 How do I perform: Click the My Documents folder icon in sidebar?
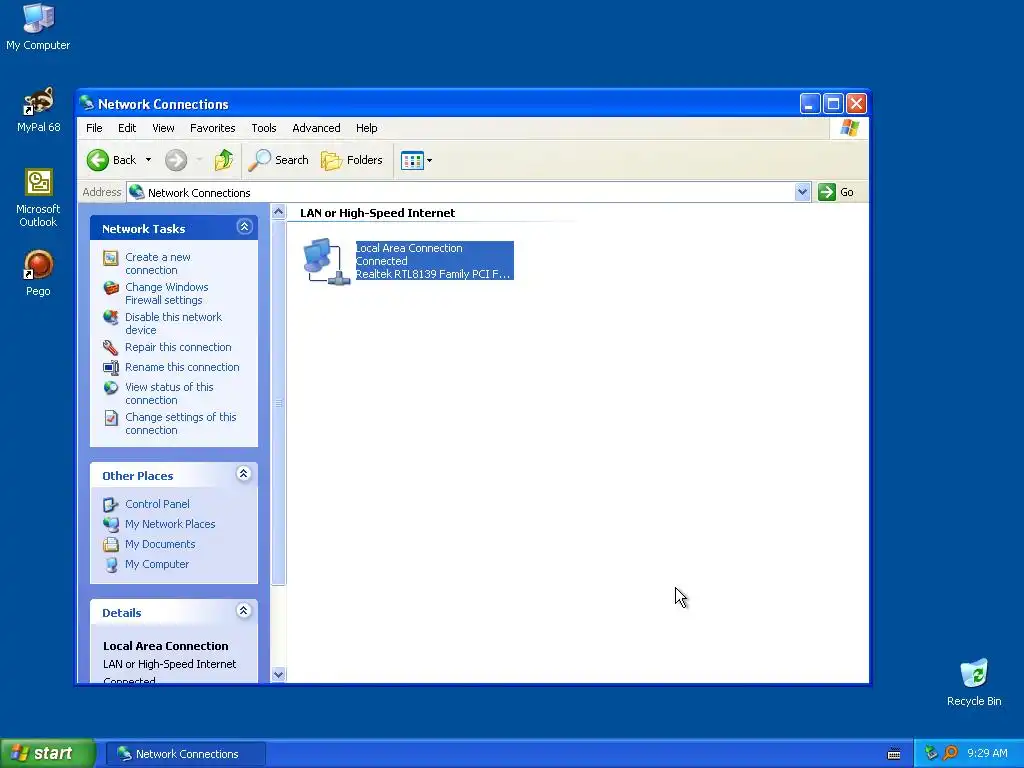(x=111, y=544)
